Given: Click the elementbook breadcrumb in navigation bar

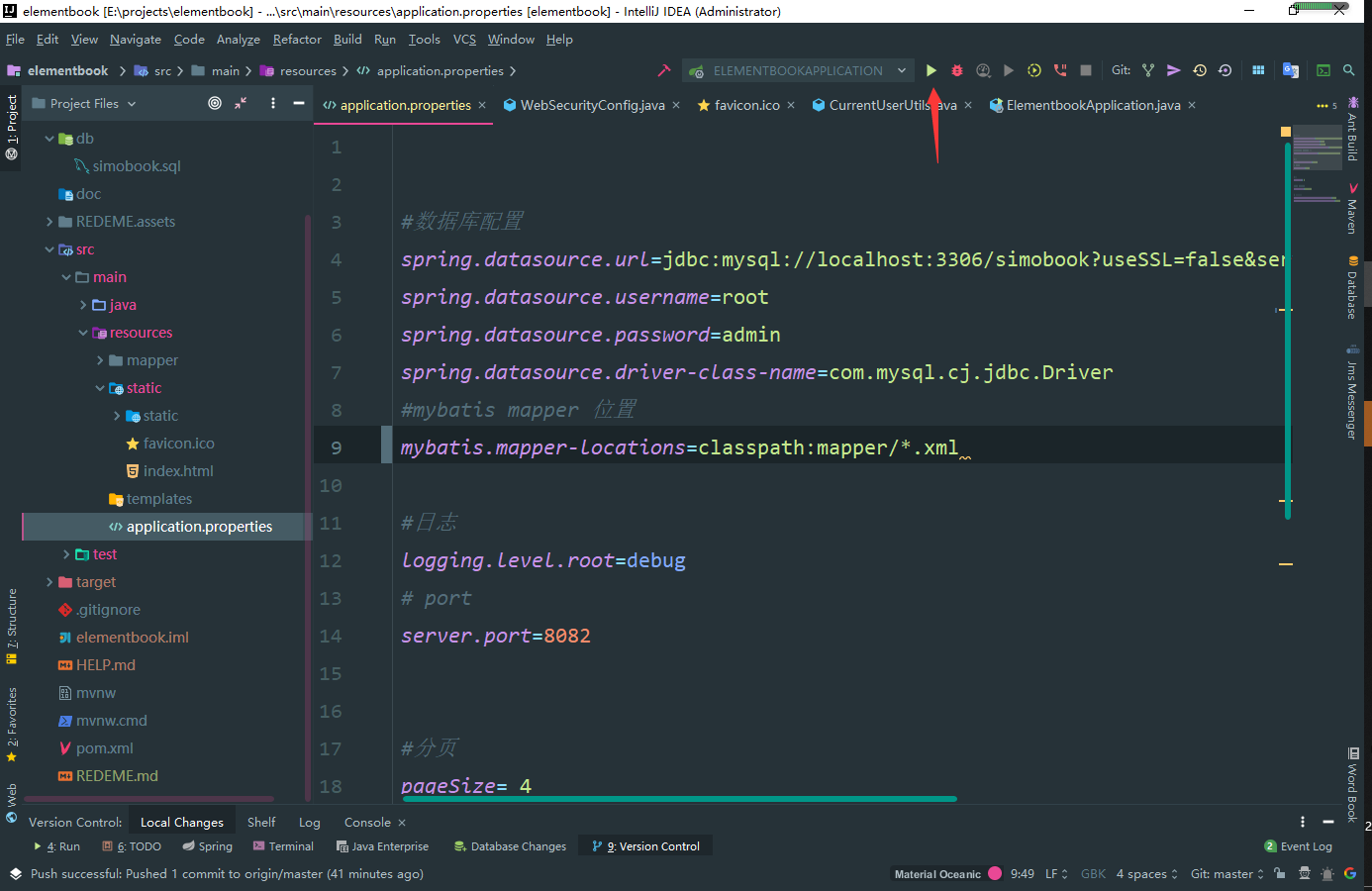Looking at the screenshot, I should 58,70.
